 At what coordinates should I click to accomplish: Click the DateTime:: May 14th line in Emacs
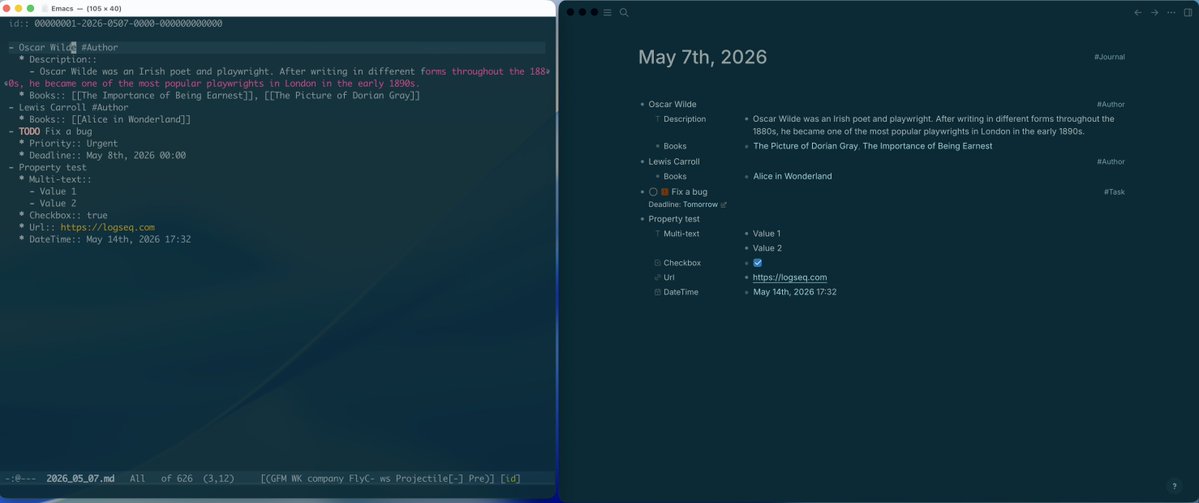coord(105,239)
